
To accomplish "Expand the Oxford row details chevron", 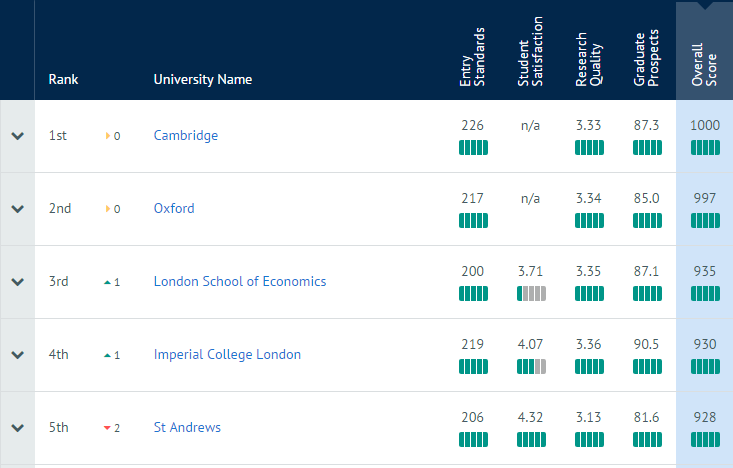I will [x=18, y=209].
